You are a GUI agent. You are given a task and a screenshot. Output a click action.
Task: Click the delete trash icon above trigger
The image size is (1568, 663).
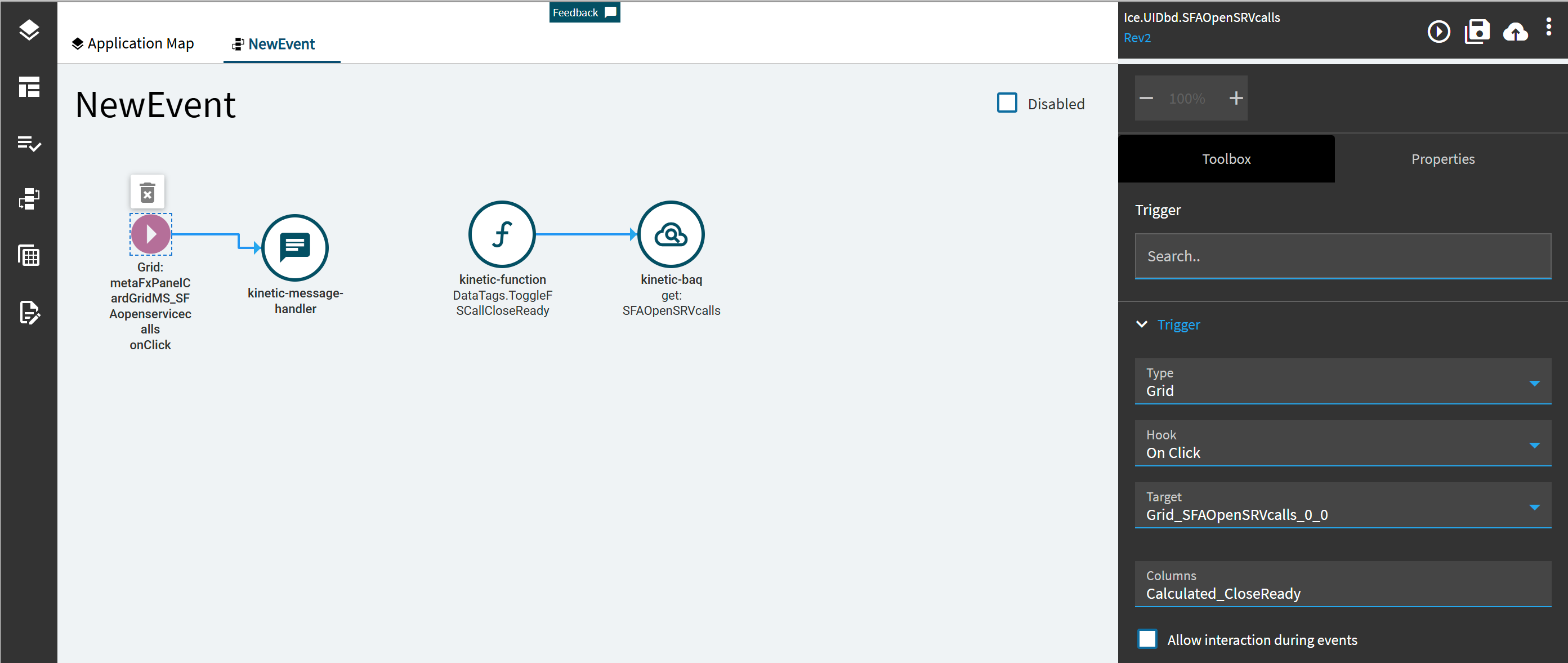(148, 193)
